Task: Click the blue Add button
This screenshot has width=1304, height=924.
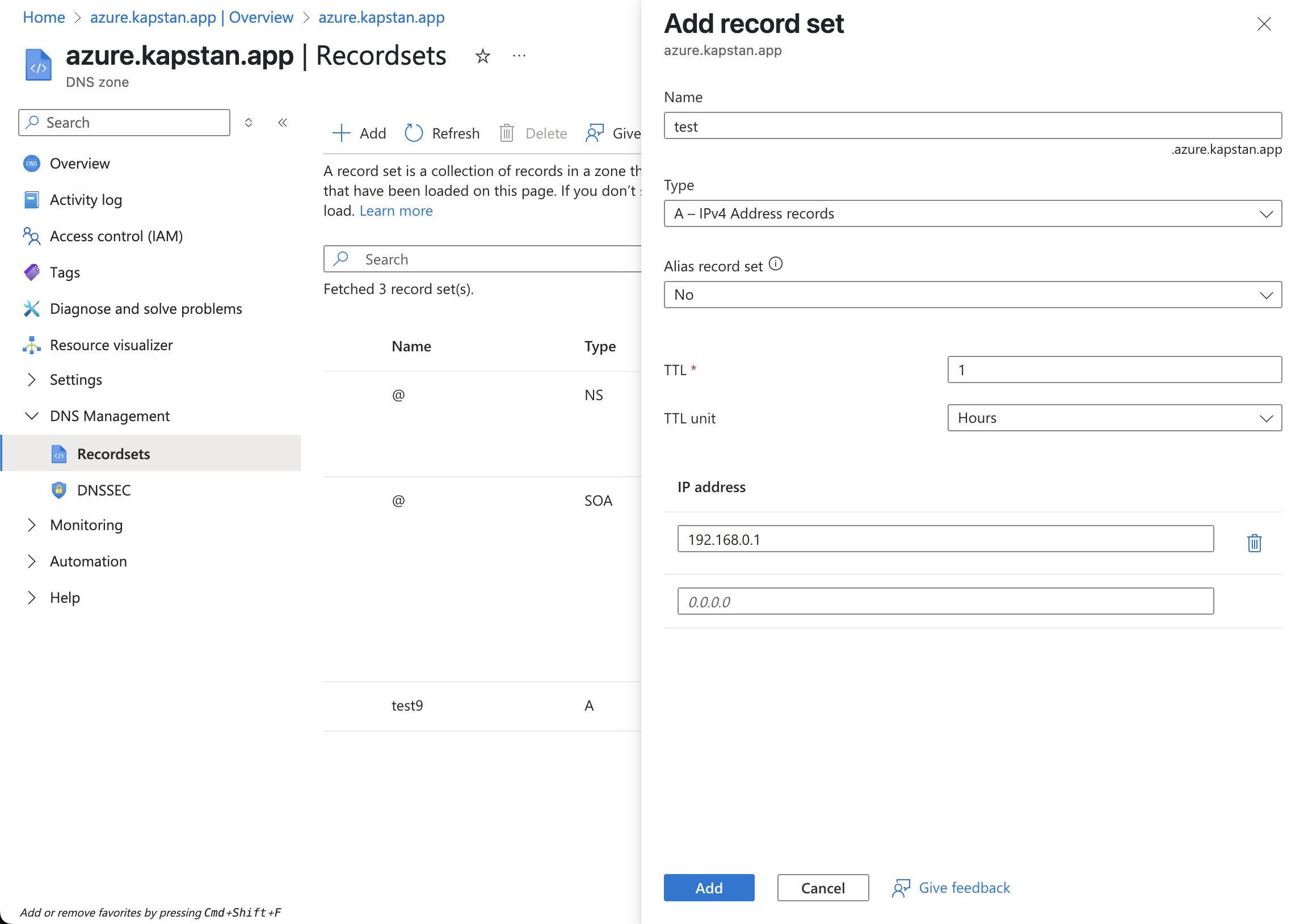Action: 709,888
